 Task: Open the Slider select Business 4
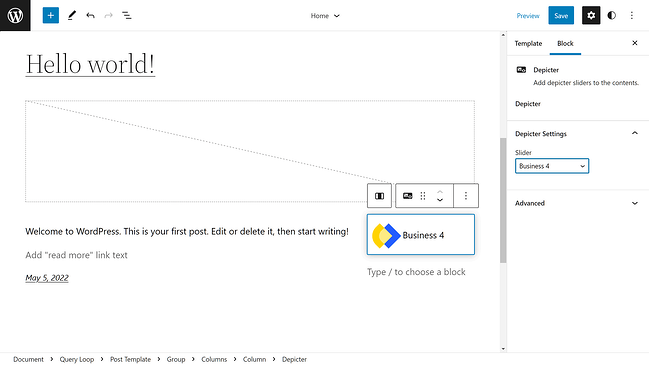(552, 166)
